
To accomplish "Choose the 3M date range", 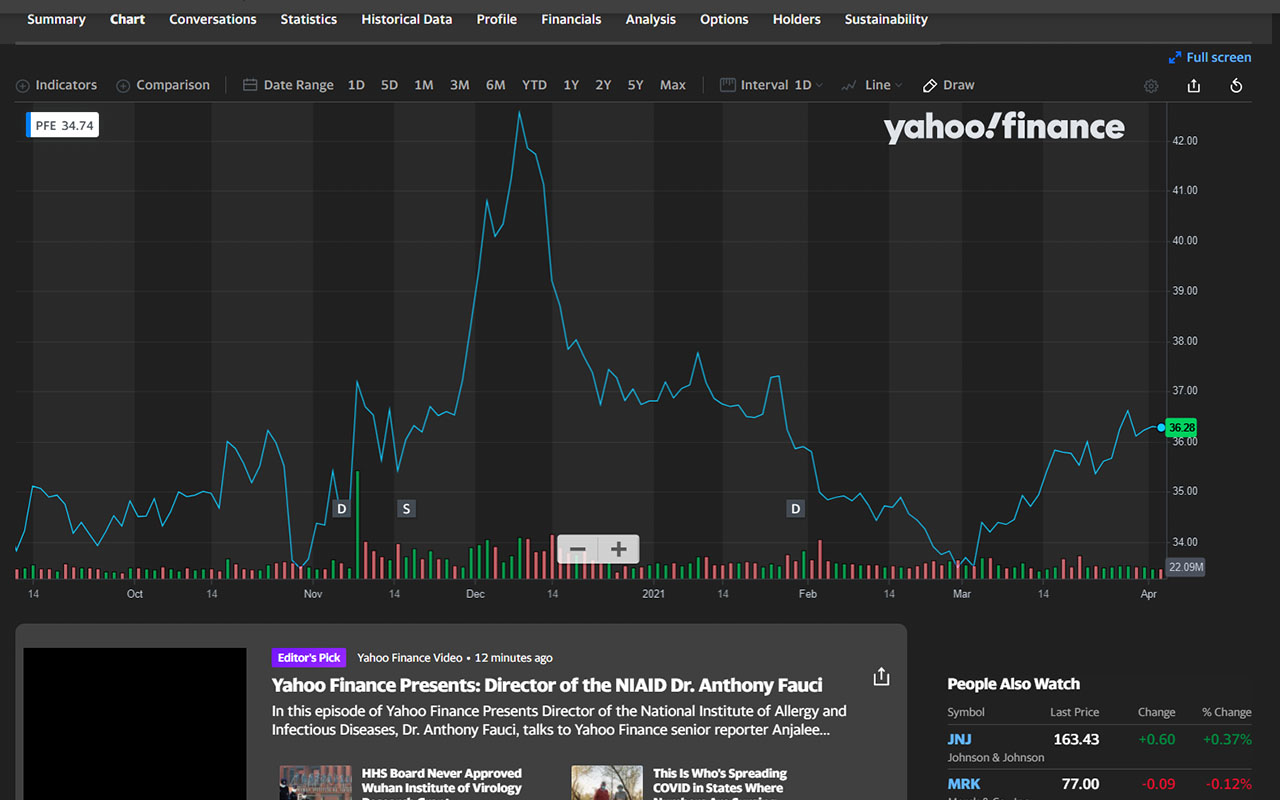I will [460, 85].
